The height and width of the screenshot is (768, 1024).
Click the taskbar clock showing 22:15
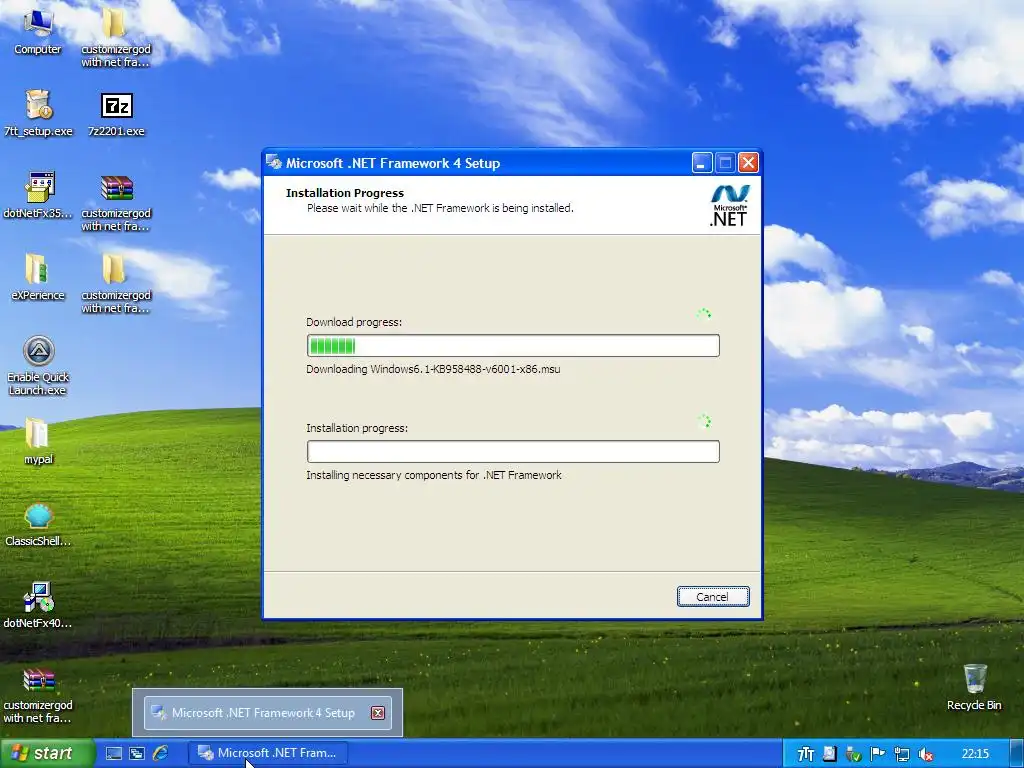[975, 754]
